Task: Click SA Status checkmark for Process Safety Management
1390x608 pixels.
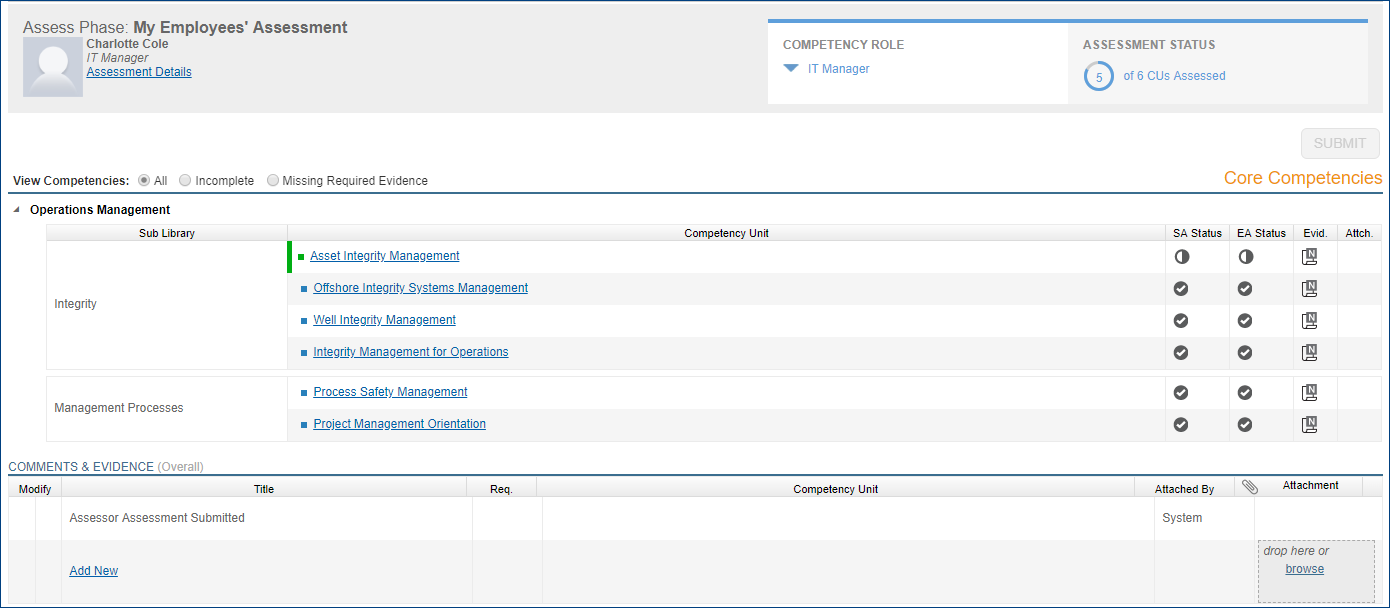Action: point(1181,393)
